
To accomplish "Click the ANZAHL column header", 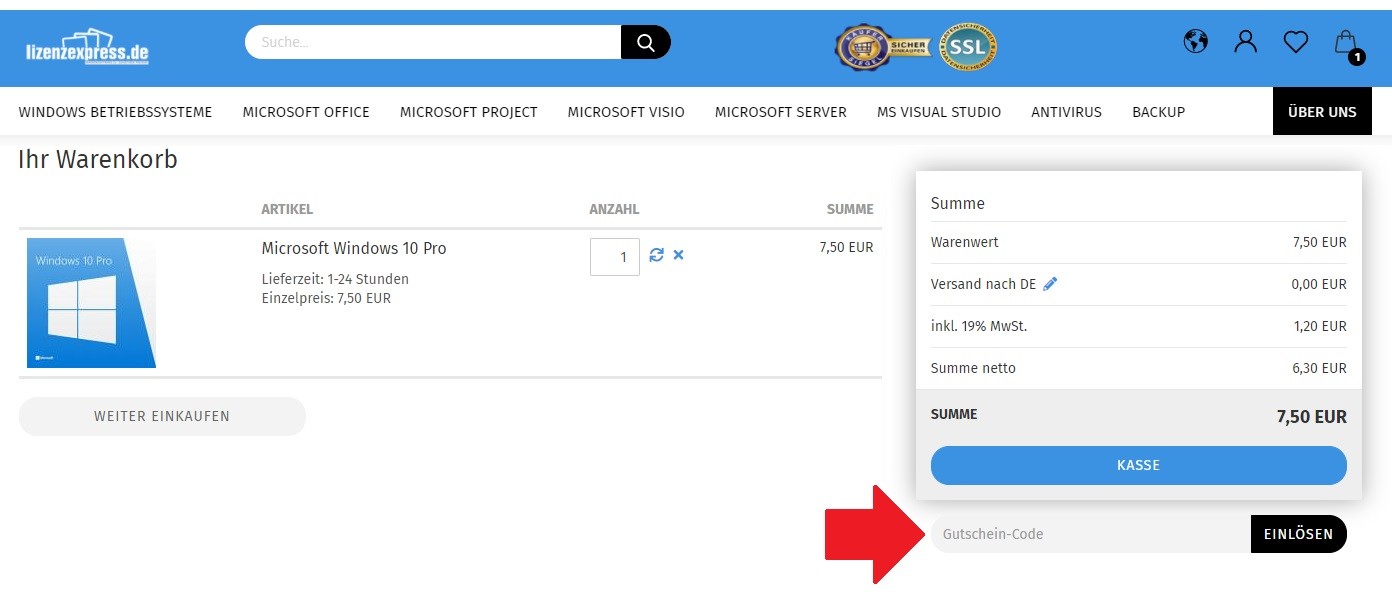I will (614, 209).
